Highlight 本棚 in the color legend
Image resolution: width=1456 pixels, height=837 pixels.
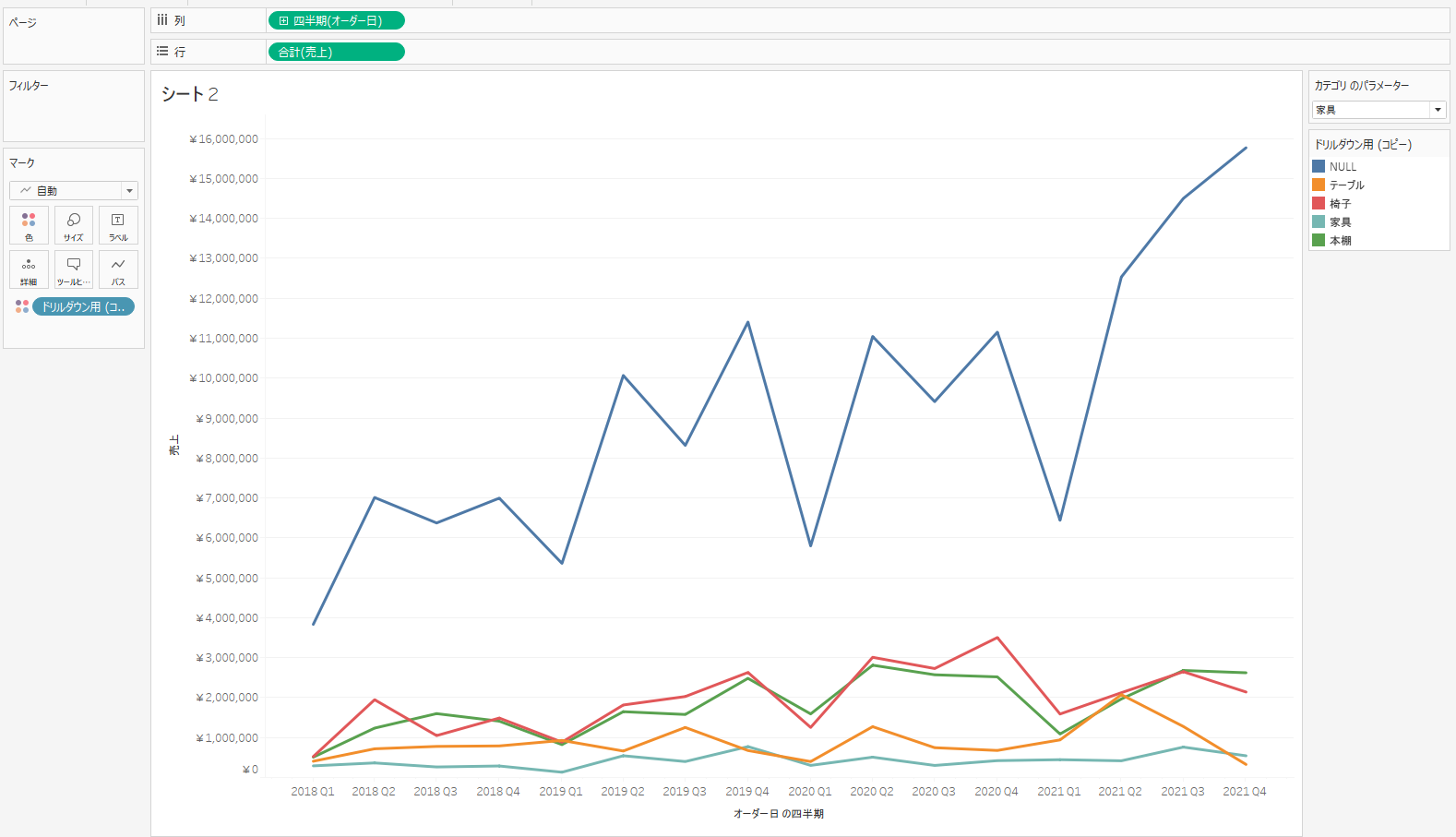(1340, 240)
